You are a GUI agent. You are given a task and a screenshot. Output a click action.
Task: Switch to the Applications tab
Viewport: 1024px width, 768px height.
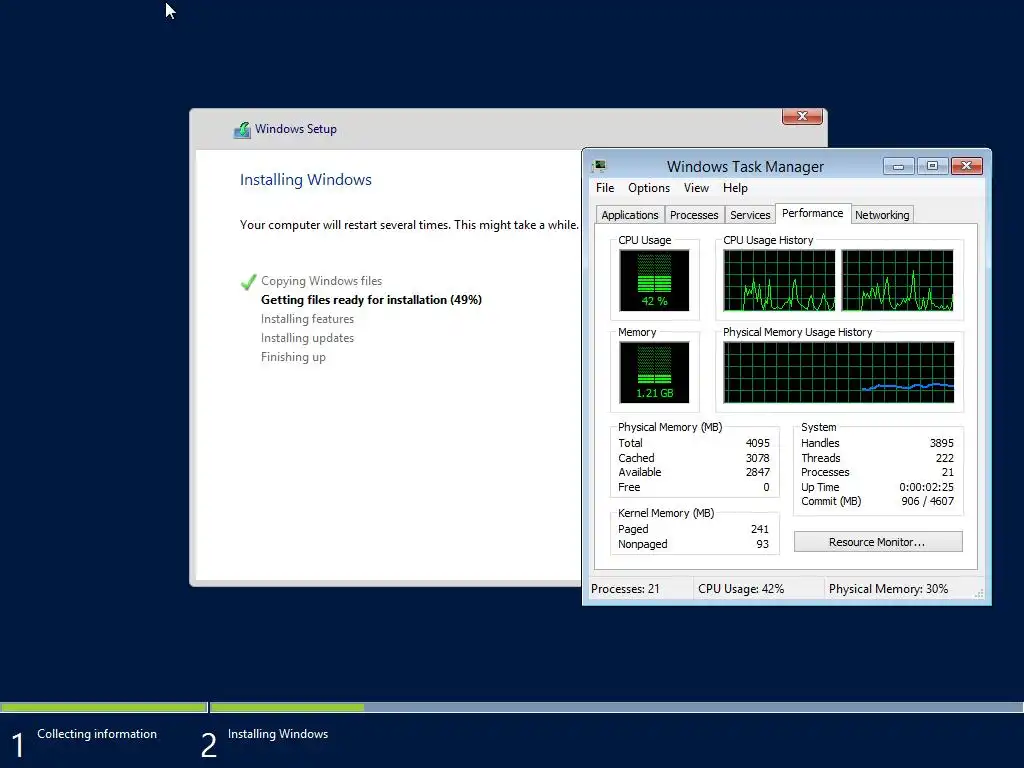click(x=630, y=215)
